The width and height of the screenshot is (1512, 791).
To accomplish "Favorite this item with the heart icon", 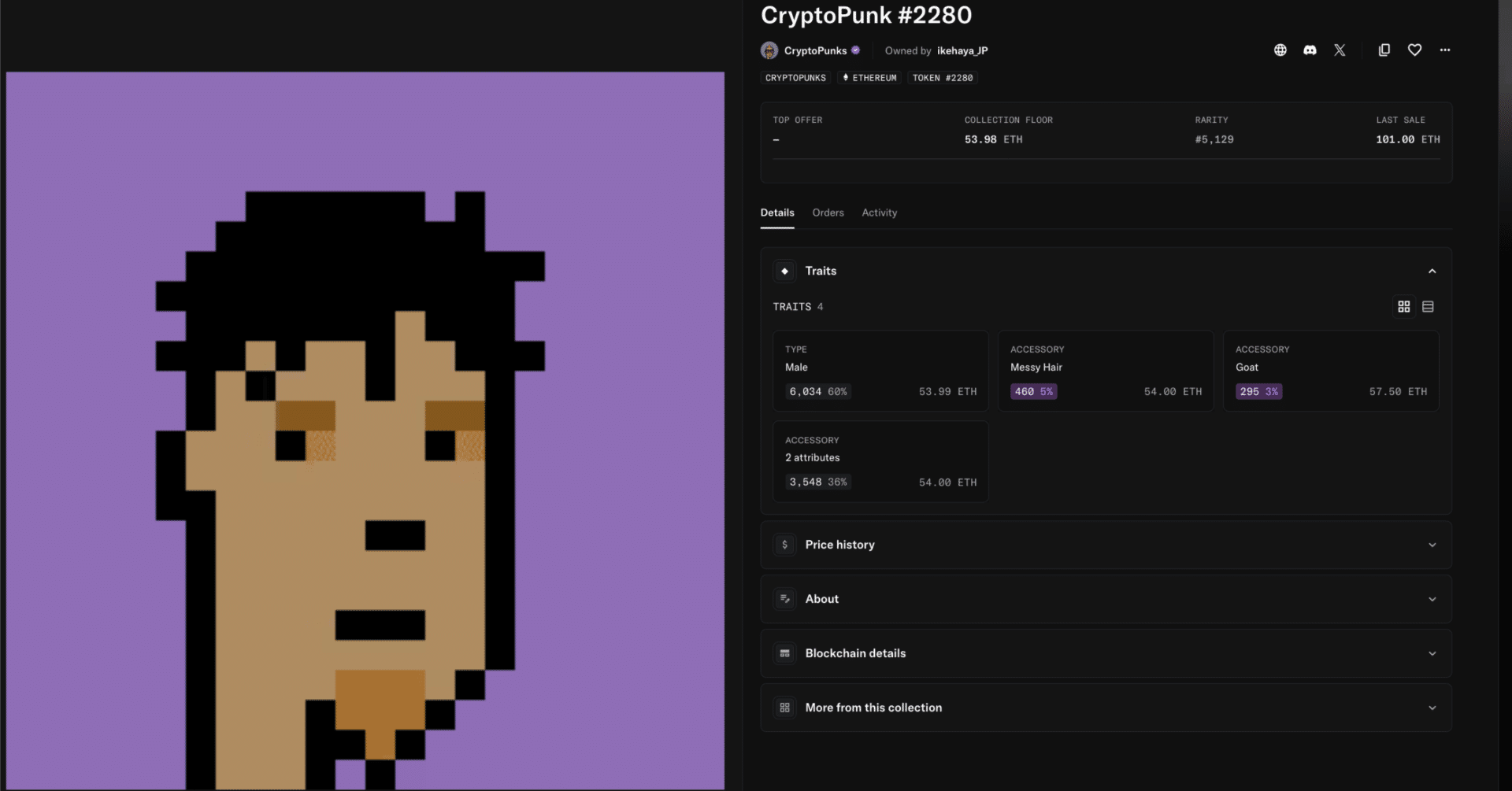I will point(1414,50).
